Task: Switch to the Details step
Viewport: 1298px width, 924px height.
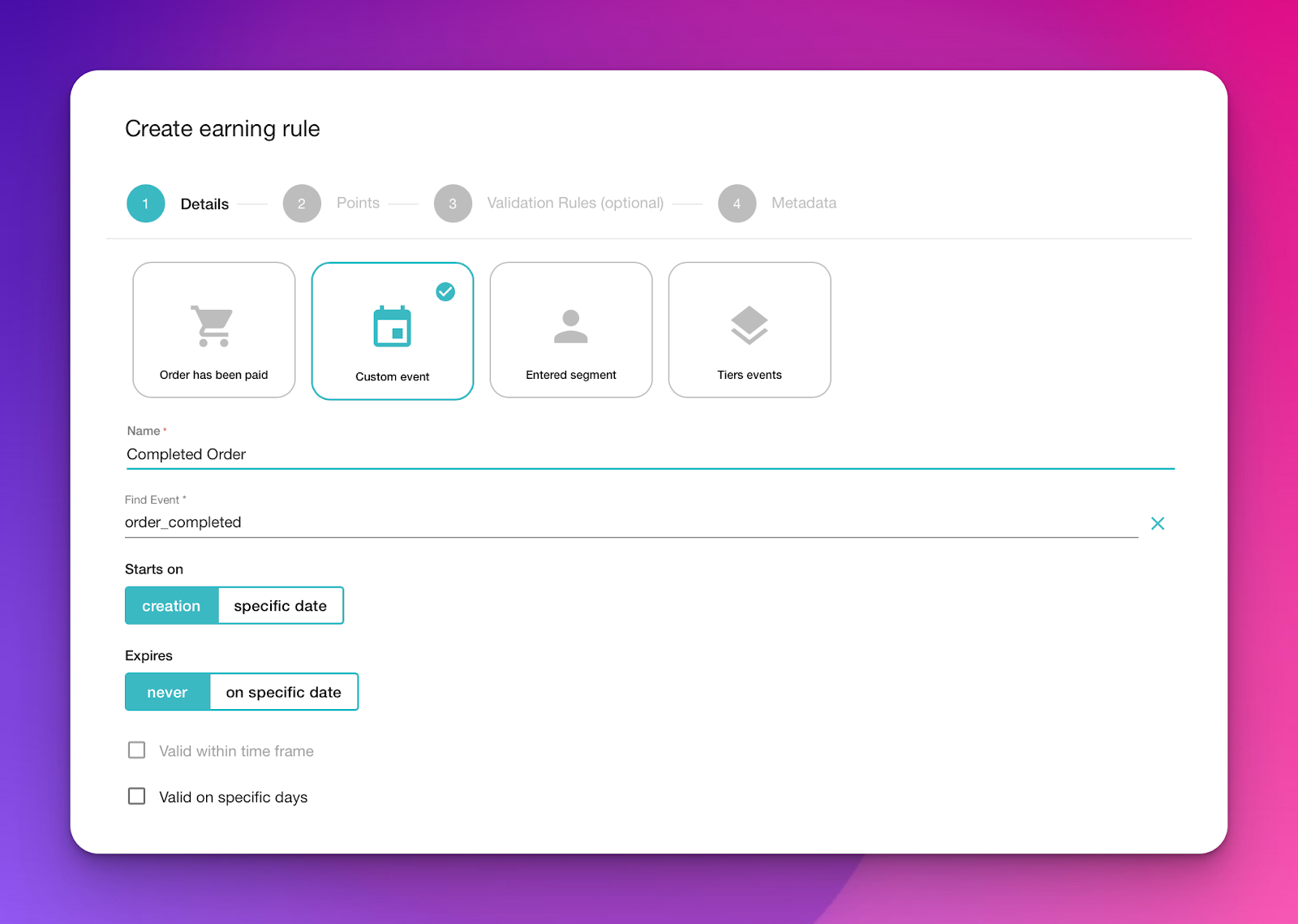Action: (204, 204)
